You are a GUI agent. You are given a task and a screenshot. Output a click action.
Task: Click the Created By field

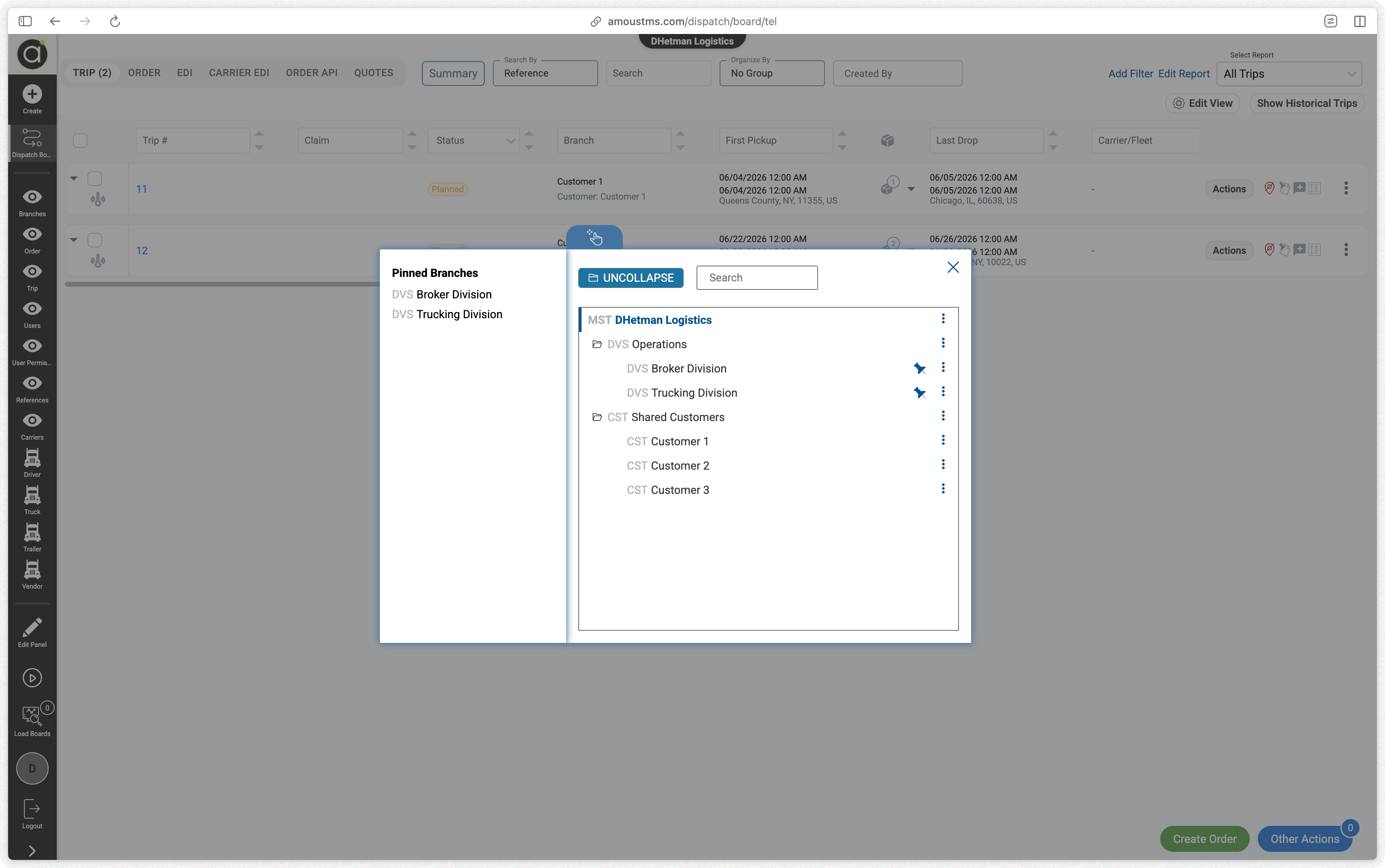tap(897, 74)
